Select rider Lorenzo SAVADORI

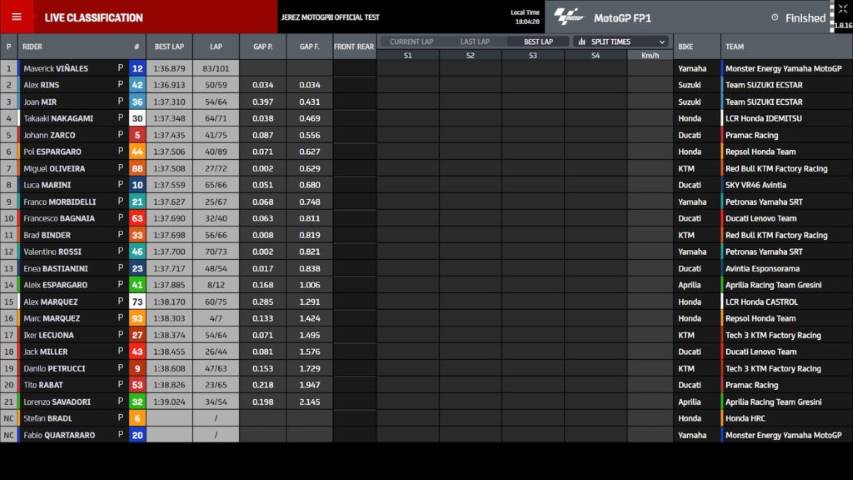click(57, 402)
